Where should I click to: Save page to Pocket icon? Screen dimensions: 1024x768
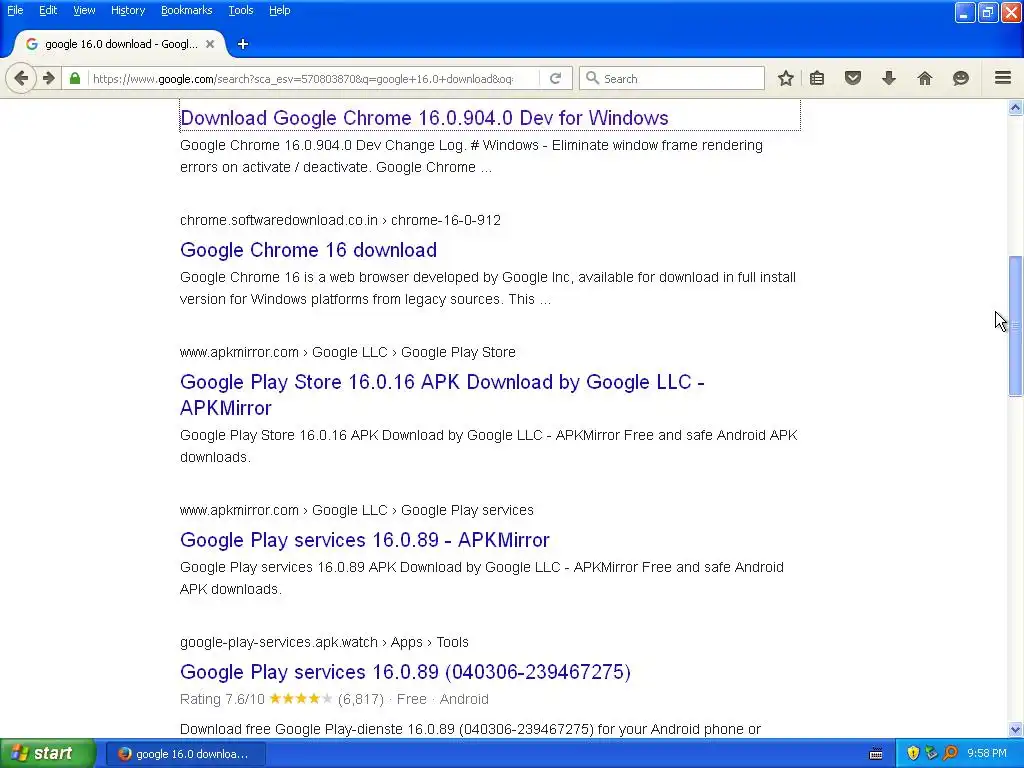tap(853, 78)
